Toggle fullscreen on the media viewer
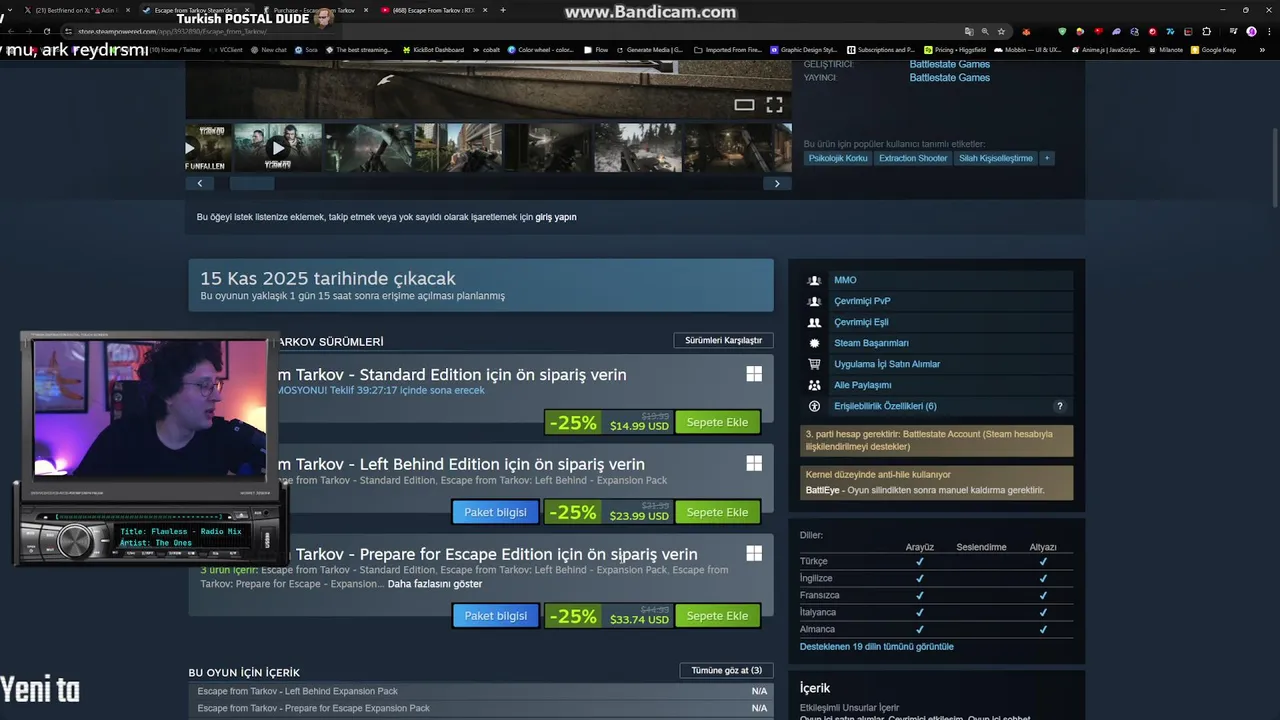 click(774, 104)
